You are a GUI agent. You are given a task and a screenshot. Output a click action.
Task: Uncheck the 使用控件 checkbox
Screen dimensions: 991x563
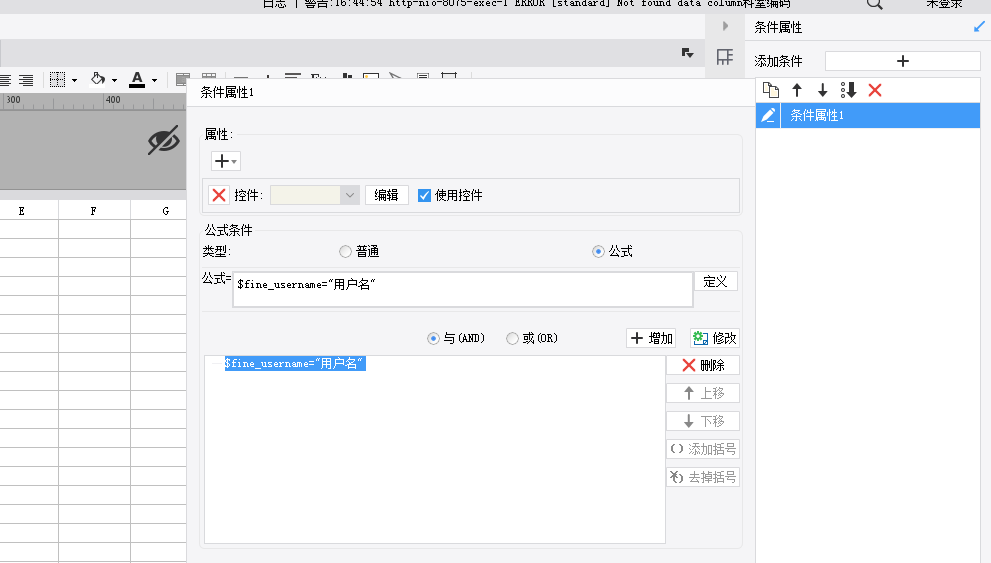click(424, 195)
